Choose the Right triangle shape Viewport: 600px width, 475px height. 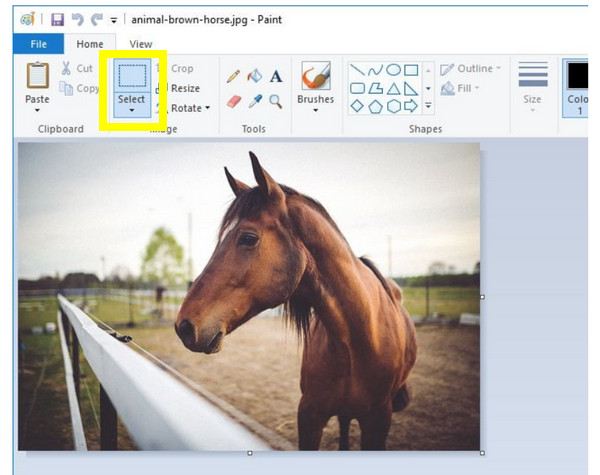click(x=411, y=89)
